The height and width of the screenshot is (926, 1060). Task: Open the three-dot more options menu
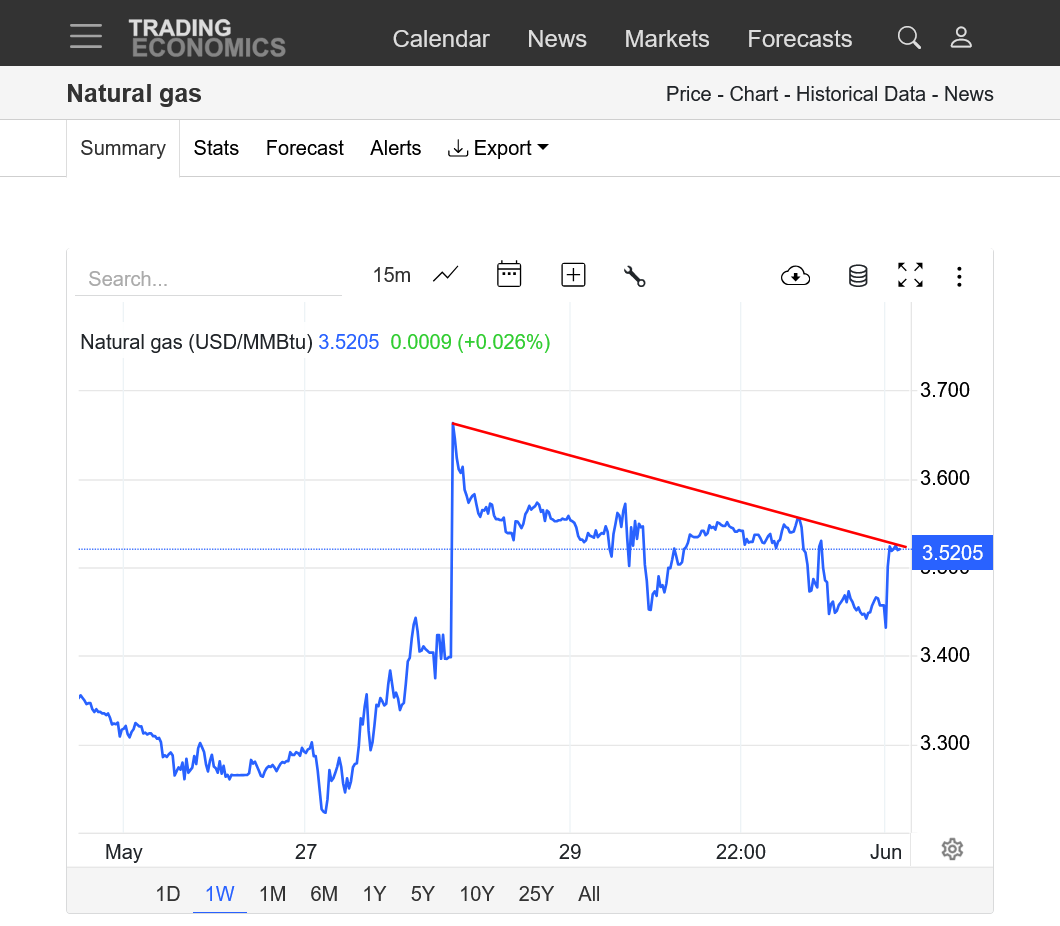pyautogui.click(x=959, y=276)
